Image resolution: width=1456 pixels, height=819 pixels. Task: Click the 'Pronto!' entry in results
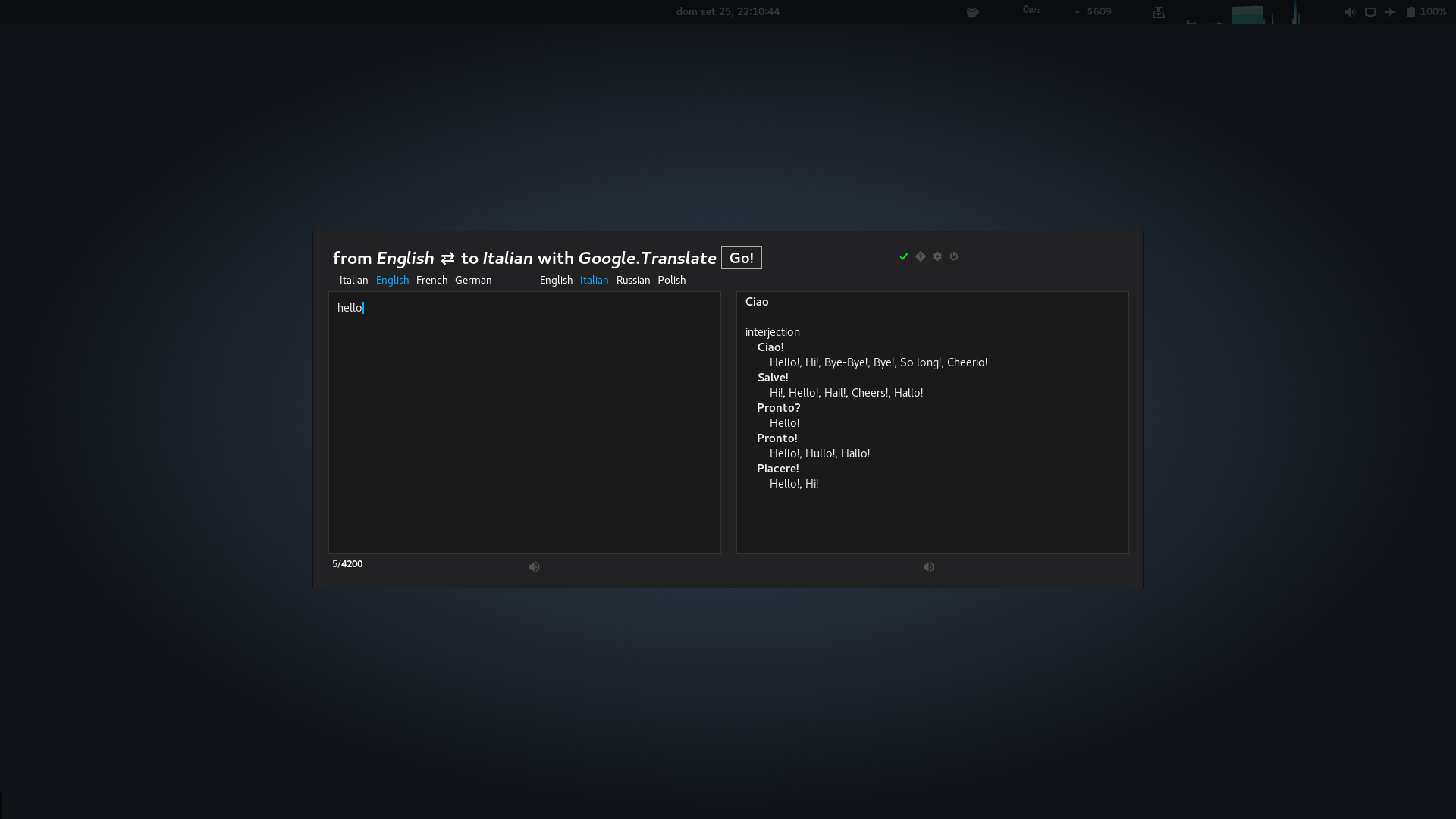pyautogui.click(x=777, y=438)
